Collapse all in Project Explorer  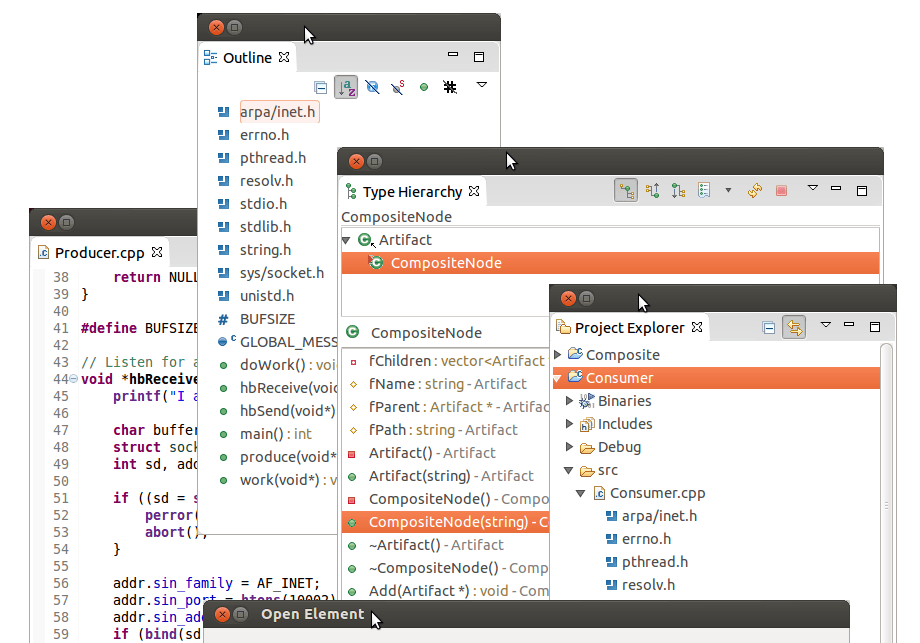click(769, 327)
